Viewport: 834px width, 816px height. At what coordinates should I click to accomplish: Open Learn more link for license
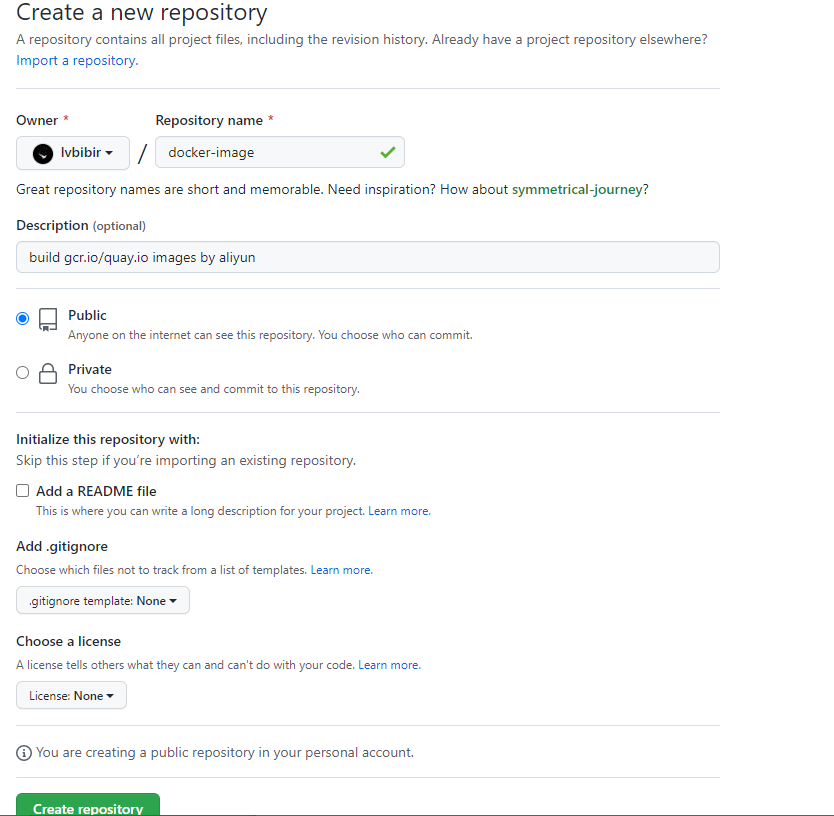coord(389,665)
